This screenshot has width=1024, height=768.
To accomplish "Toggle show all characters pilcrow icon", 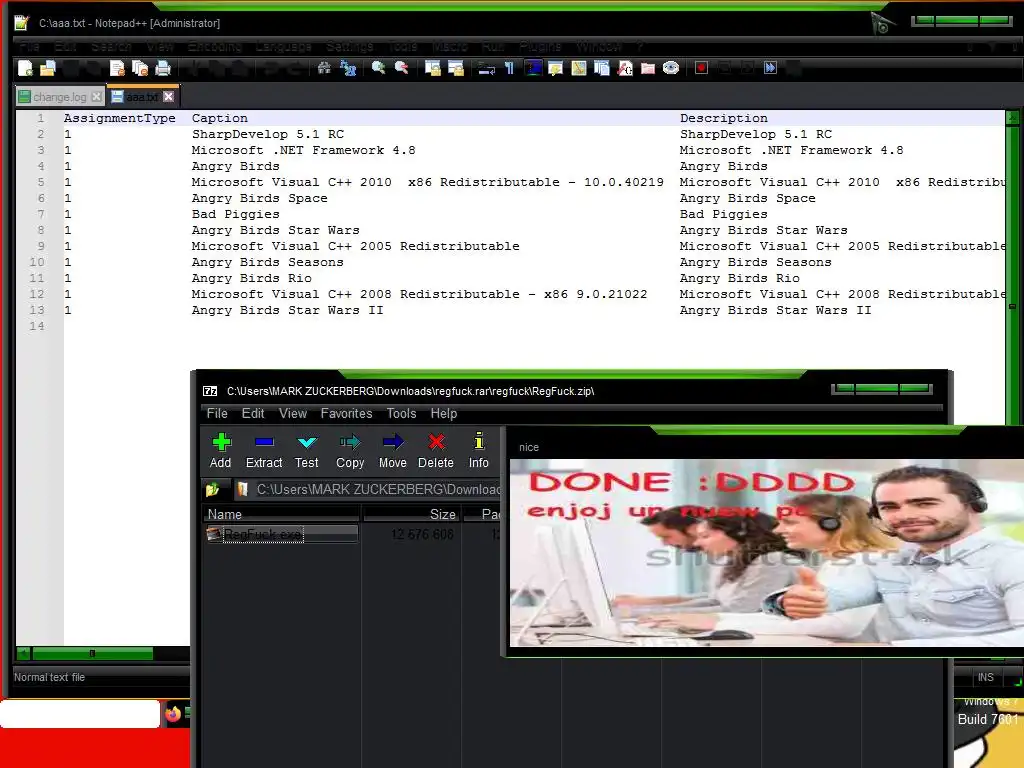I will click(509, 68).
